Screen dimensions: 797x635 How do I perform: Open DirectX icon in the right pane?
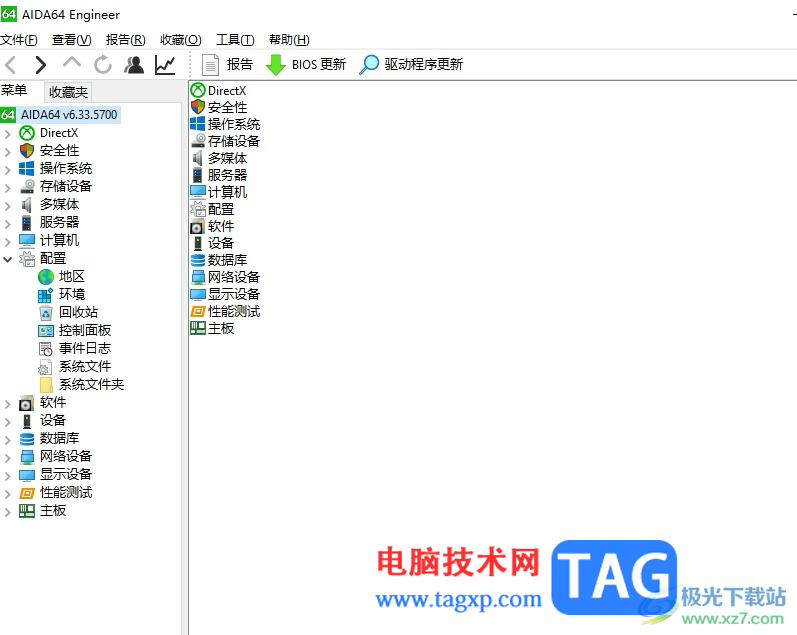[x=198, y=90]
